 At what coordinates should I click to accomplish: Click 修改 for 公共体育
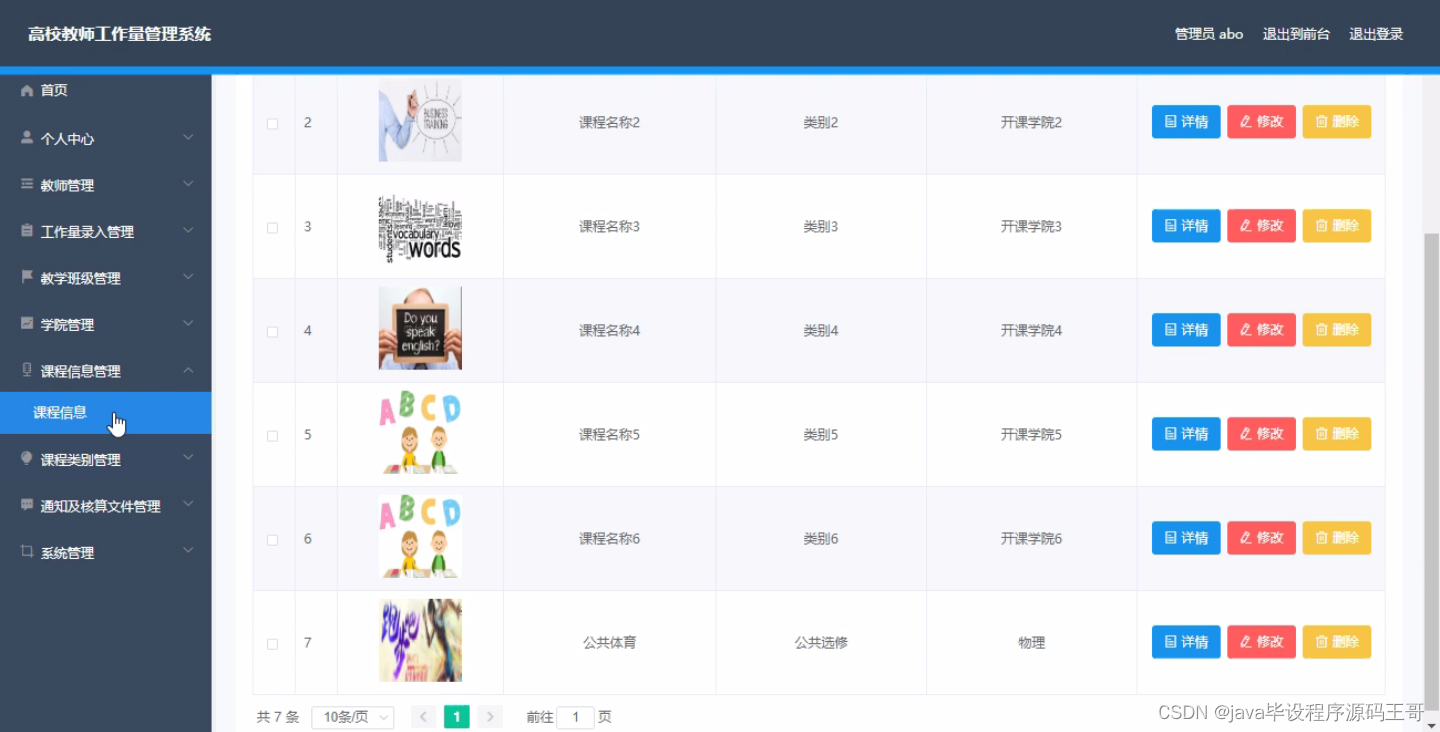(1261, 642)
